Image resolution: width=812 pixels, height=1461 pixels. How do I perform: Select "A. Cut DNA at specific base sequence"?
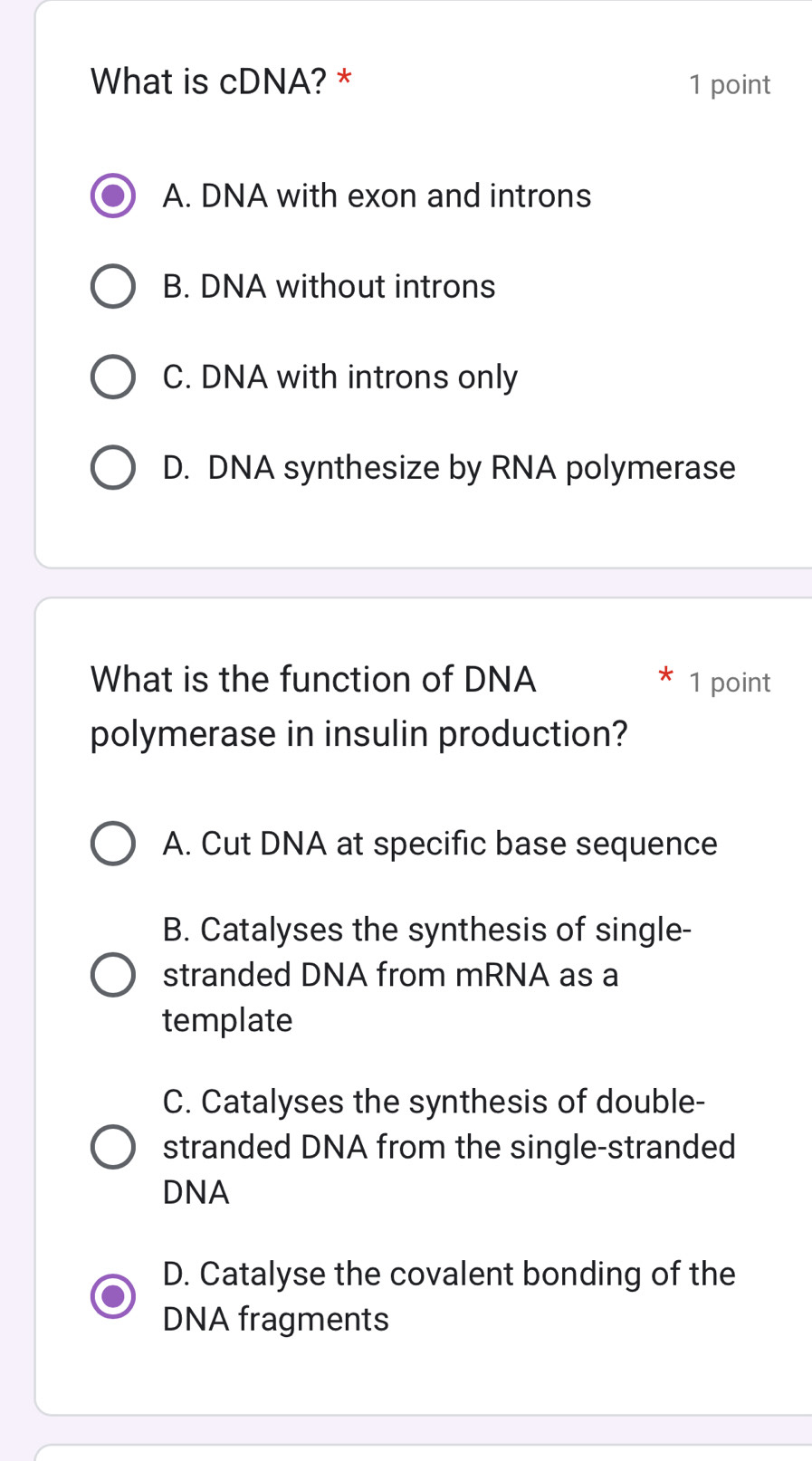pyautogui.click(x=112, y=844)
